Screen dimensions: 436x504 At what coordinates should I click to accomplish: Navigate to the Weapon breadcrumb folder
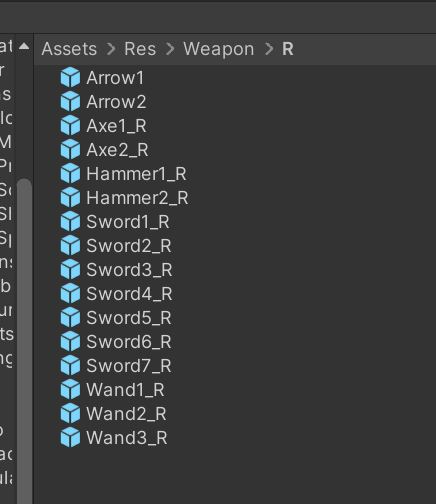point(219,49)
